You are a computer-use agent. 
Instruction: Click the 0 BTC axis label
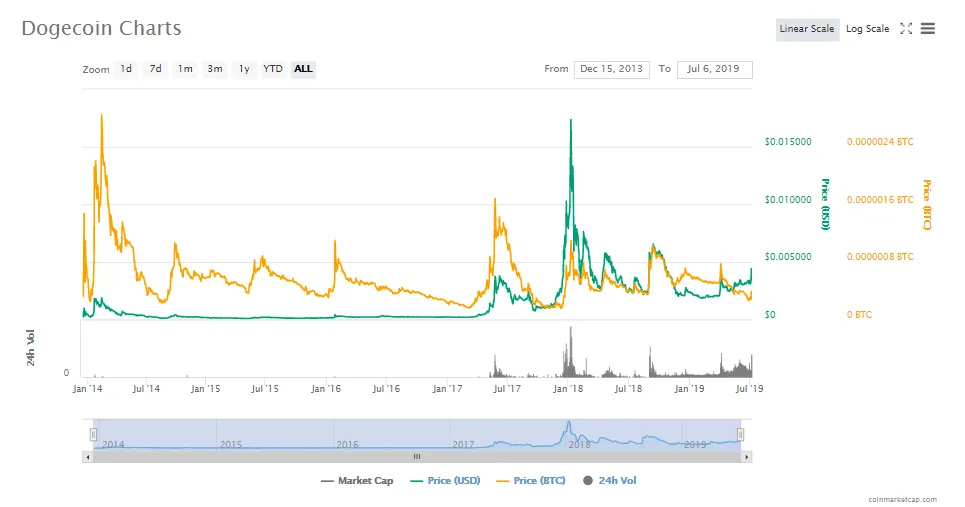coord(859,314)
